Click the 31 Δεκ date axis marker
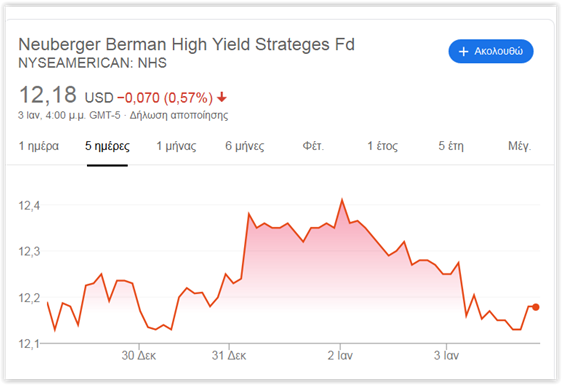Viewport: 562px width, 386px height. (229, 355)
